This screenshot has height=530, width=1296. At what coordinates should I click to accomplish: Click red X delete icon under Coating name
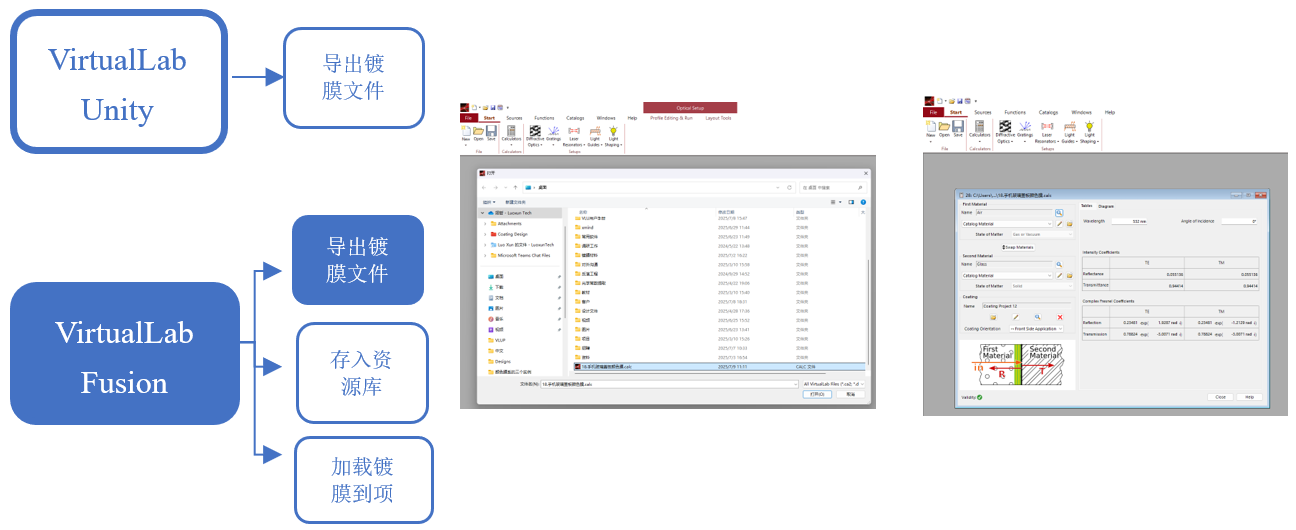(x=1060, y=317)
